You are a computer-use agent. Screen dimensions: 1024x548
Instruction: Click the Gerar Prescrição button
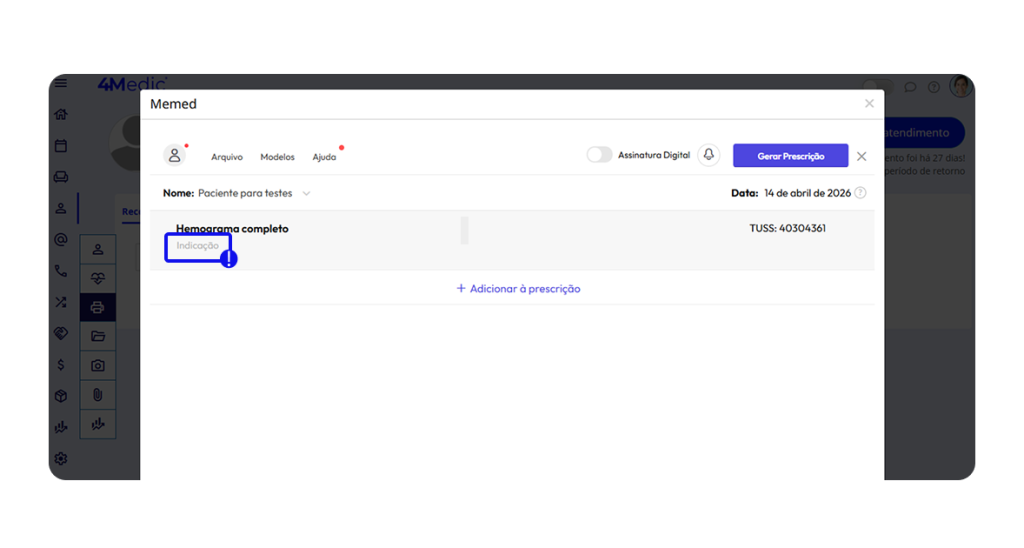(790, 156)
